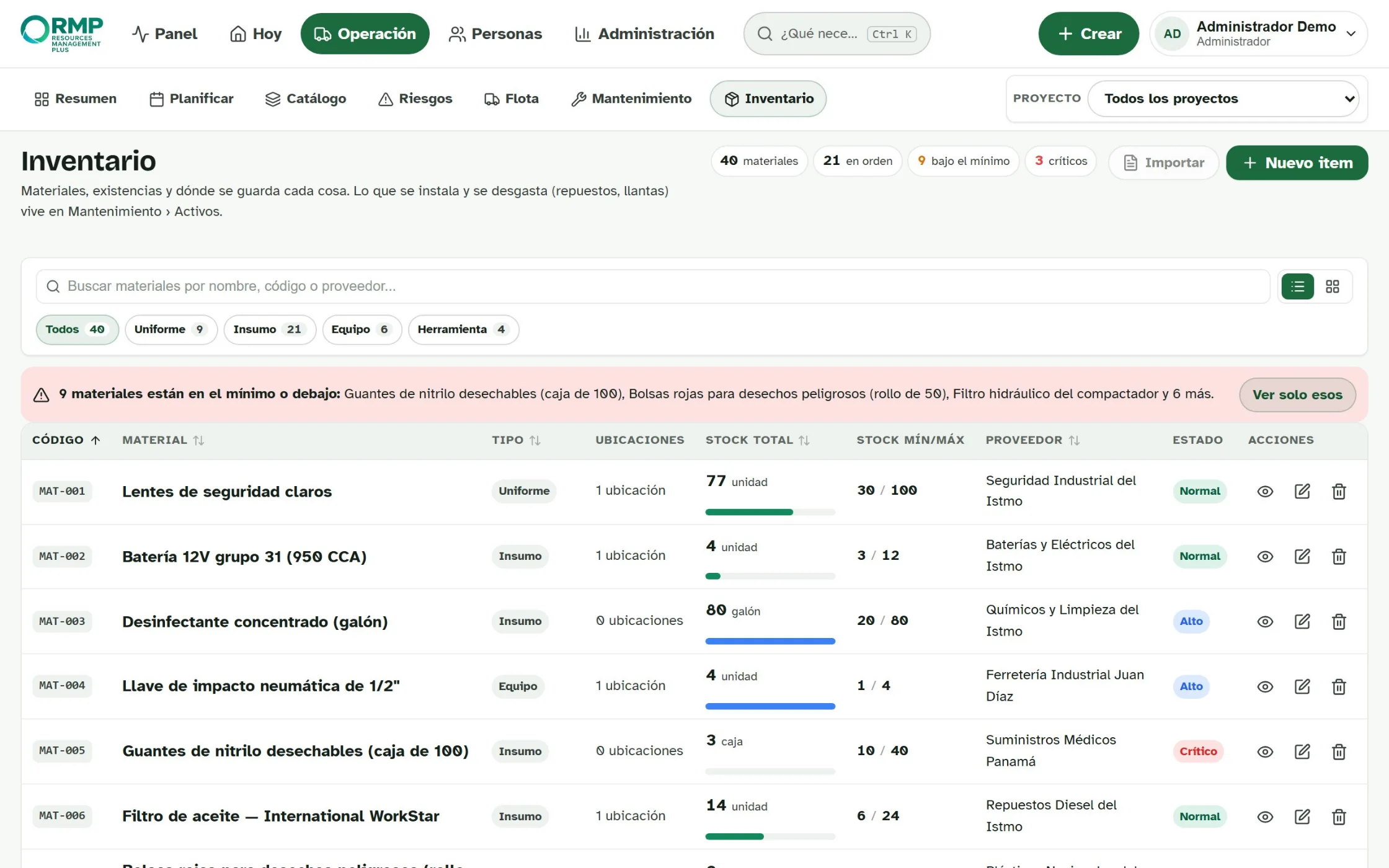Delete Lentes de seguridad claros row
Image resolution: width=1389 pixels, height=868 pixels.
[x=1339, y=491]
